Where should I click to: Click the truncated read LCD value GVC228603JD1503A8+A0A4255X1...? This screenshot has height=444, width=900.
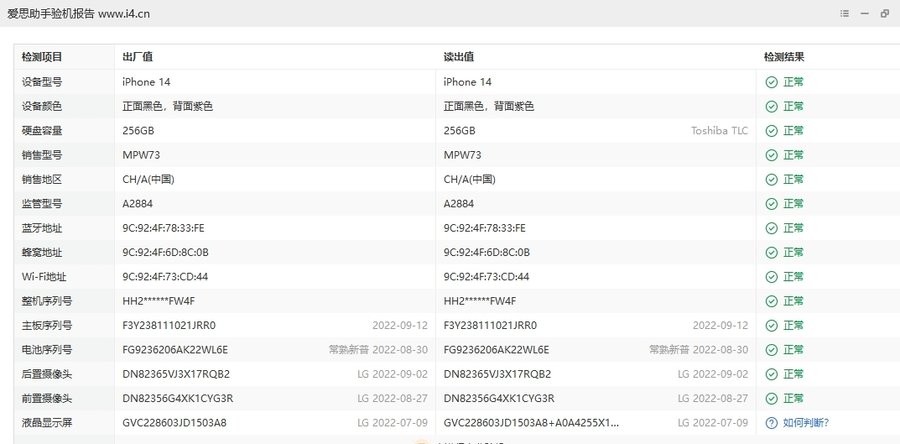coord(532,423)
